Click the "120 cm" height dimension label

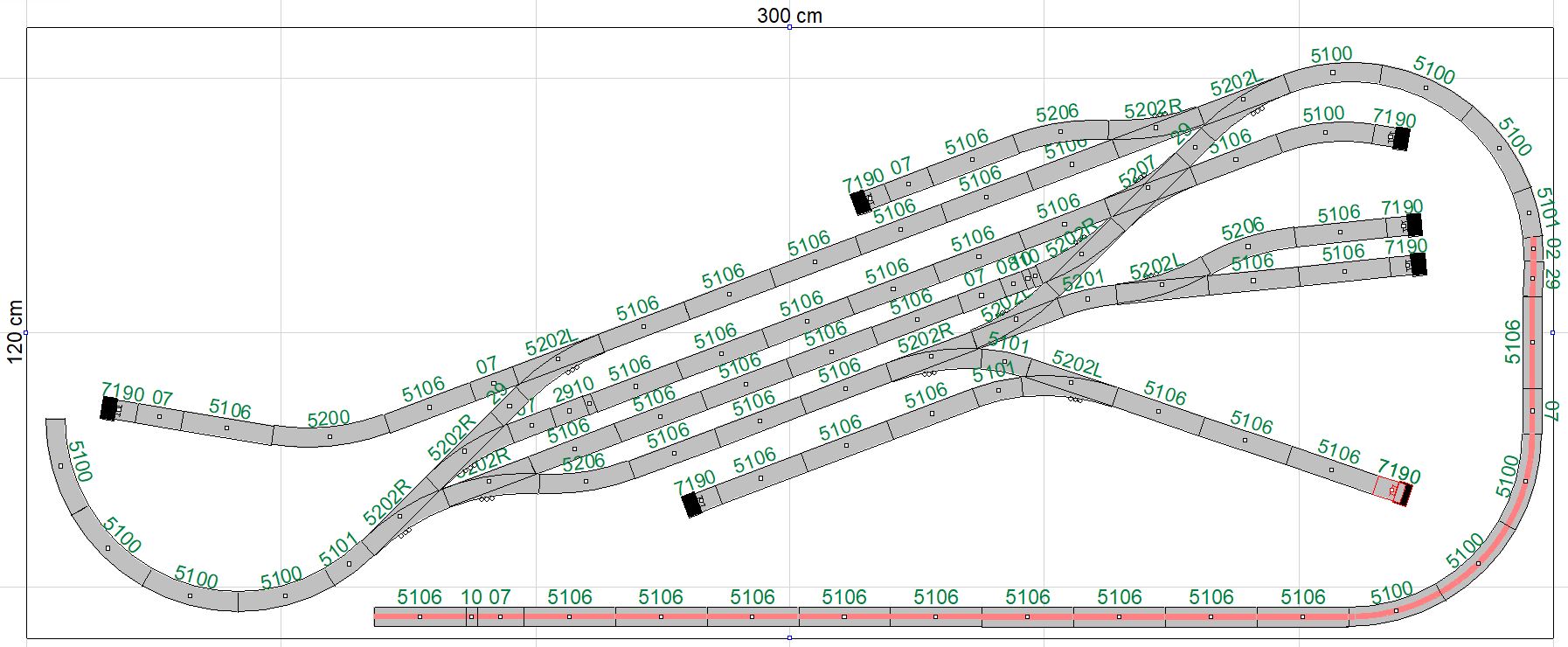(x=14, y=332)
